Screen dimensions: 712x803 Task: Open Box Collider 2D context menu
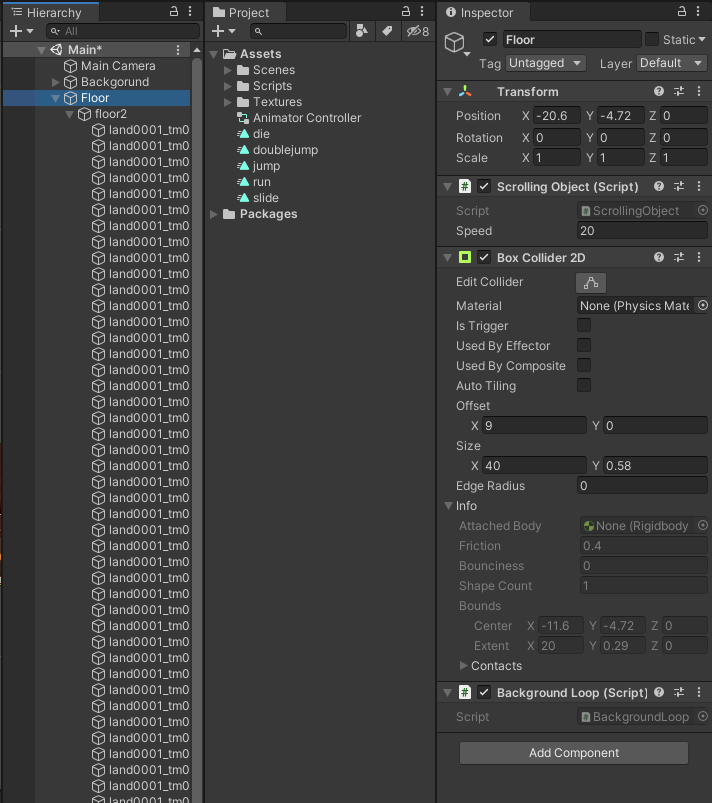[699, 257]
